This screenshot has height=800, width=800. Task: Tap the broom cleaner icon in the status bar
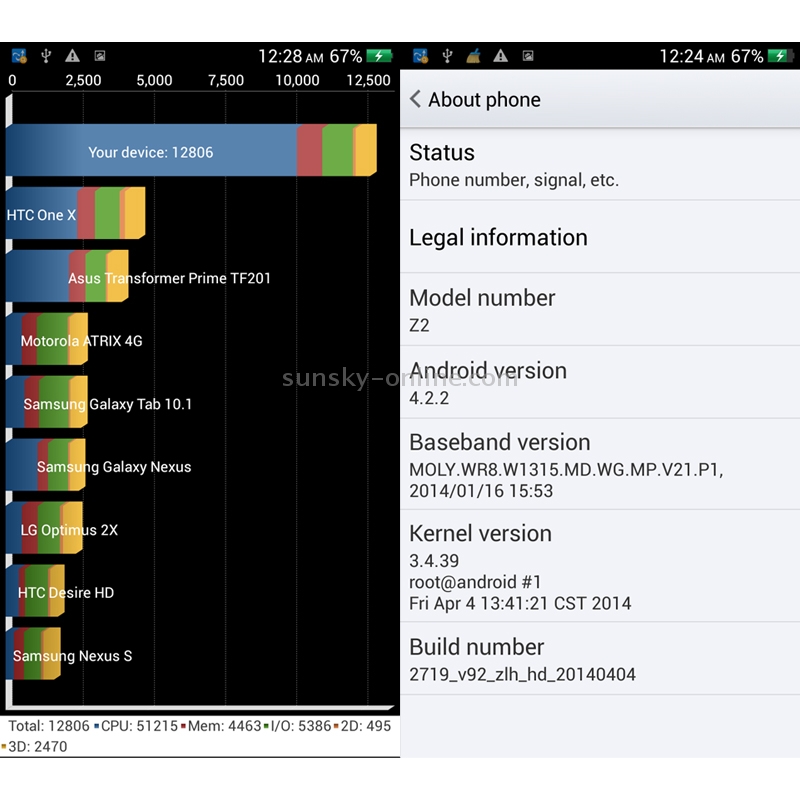tap(473, 56)
